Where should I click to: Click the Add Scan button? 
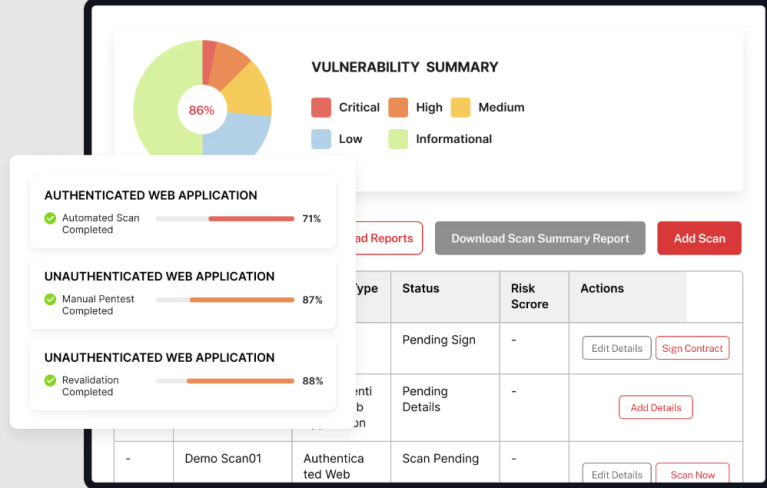[699, 238]
